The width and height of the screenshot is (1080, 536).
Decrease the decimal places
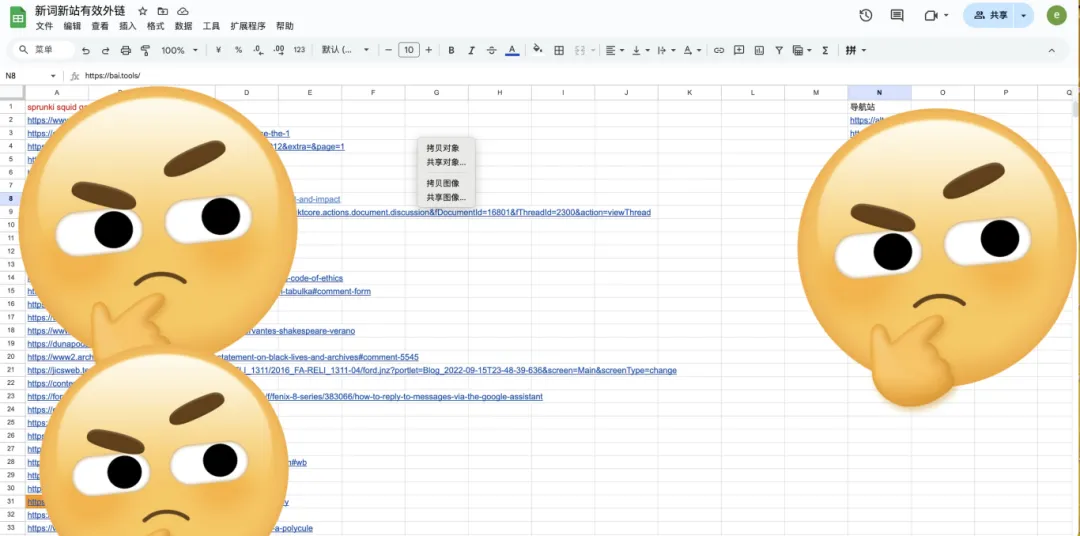(258, 50)
